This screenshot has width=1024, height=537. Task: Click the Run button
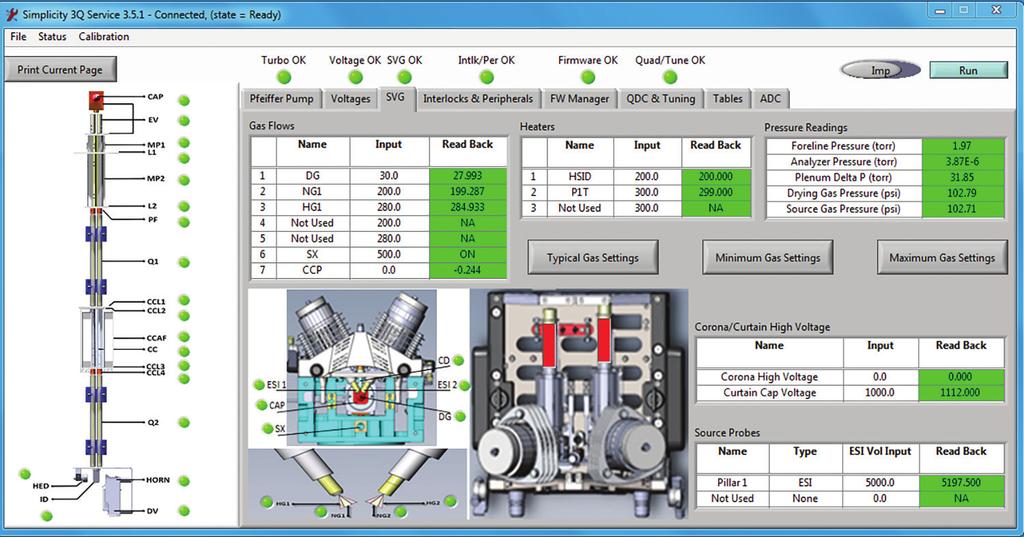point(968,71)
